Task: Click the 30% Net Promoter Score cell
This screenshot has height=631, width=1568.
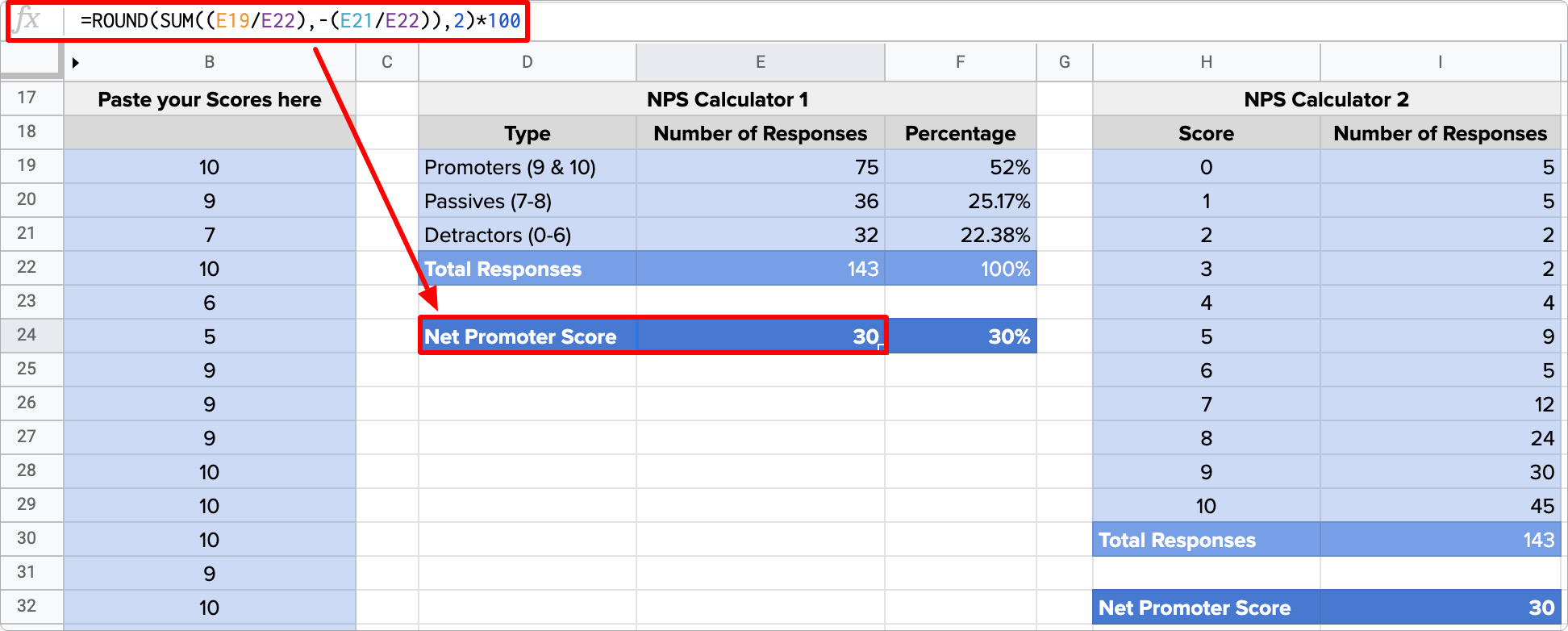Action: coord(961,336)
